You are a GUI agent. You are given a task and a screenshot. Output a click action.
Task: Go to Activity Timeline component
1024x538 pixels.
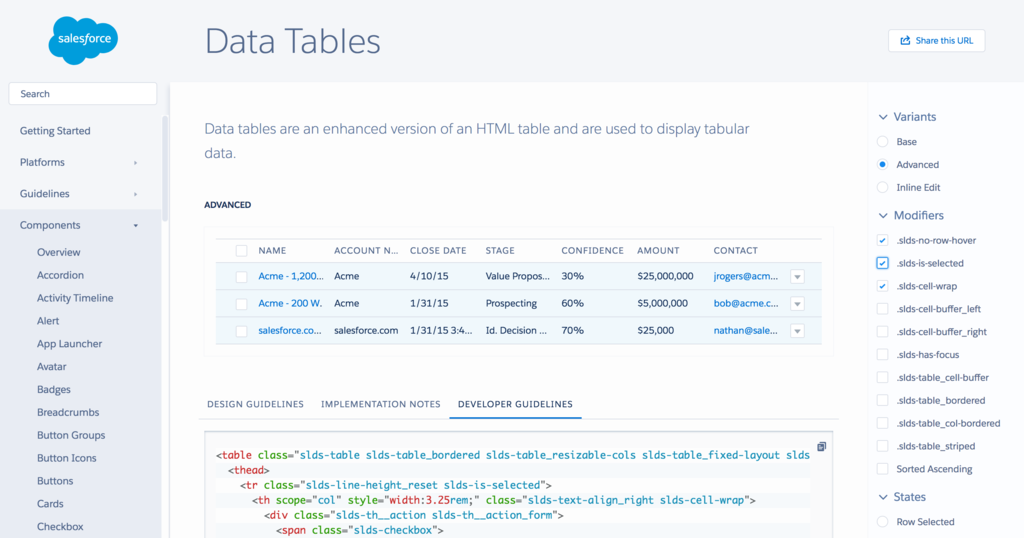(75, 298)
